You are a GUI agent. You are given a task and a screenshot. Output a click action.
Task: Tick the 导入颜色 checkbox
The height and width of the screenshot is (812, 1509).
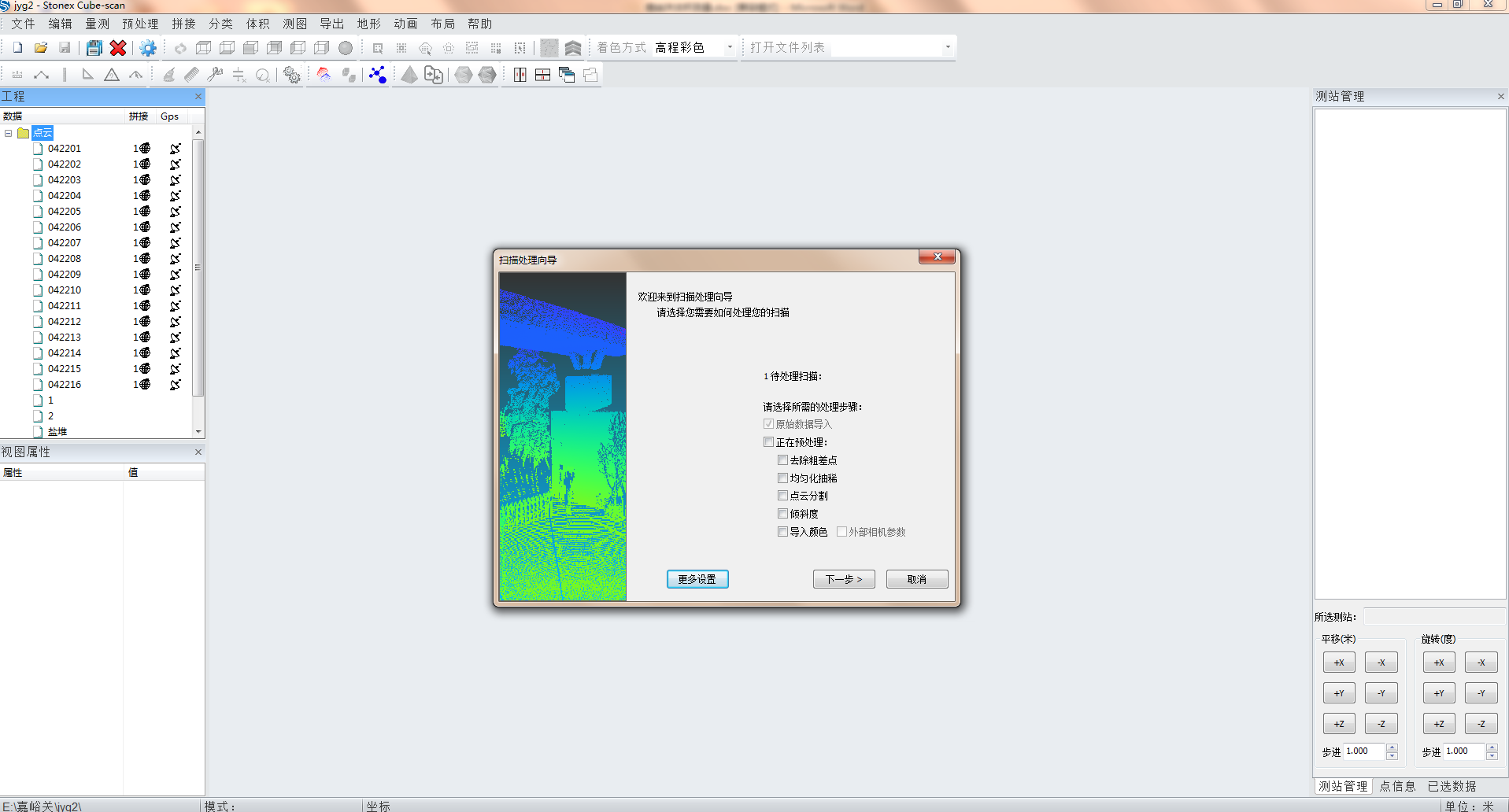click(782, 532)
